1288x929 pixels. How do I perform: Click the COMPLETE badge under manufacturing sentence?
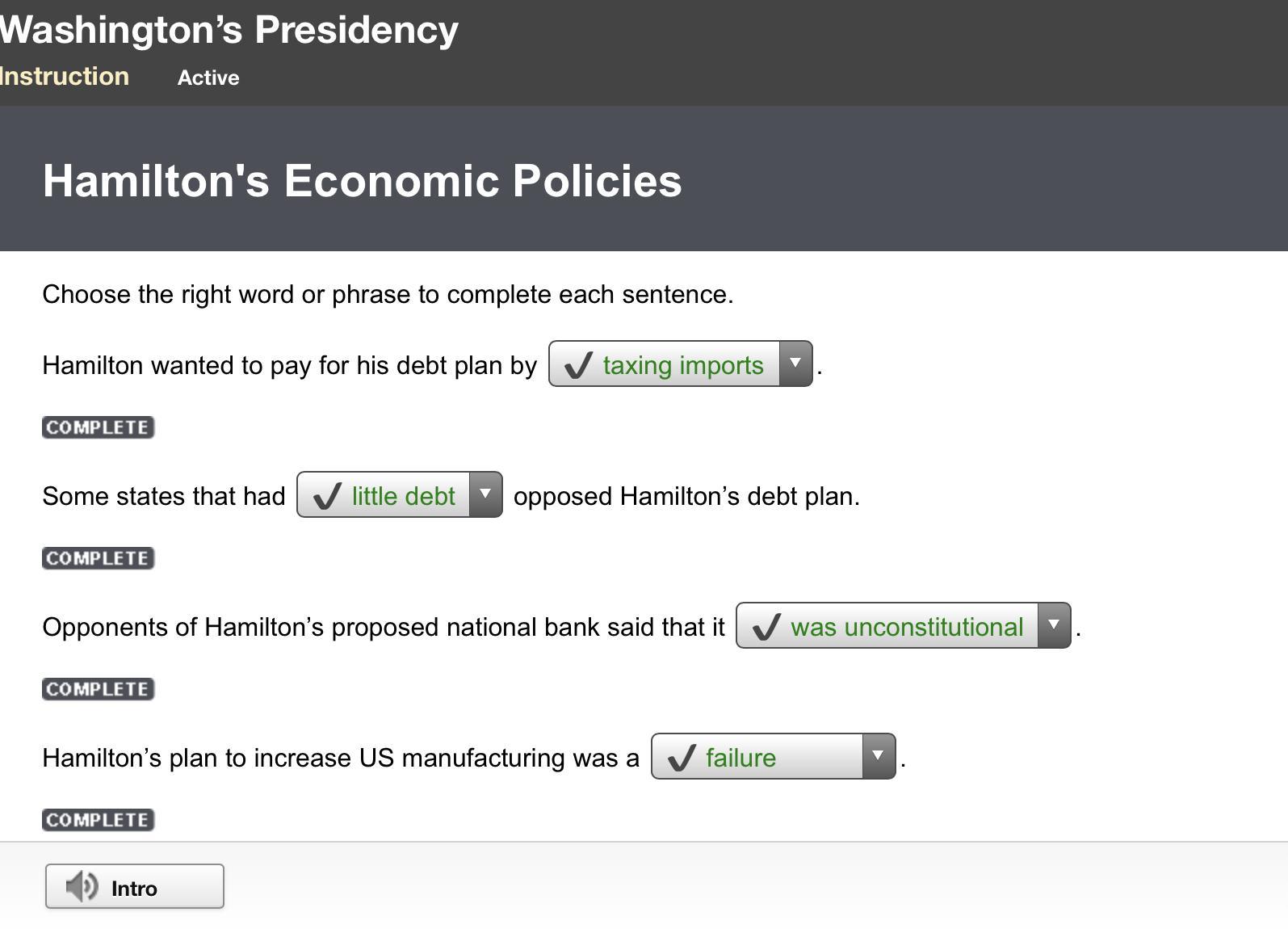tap(99, 820)
